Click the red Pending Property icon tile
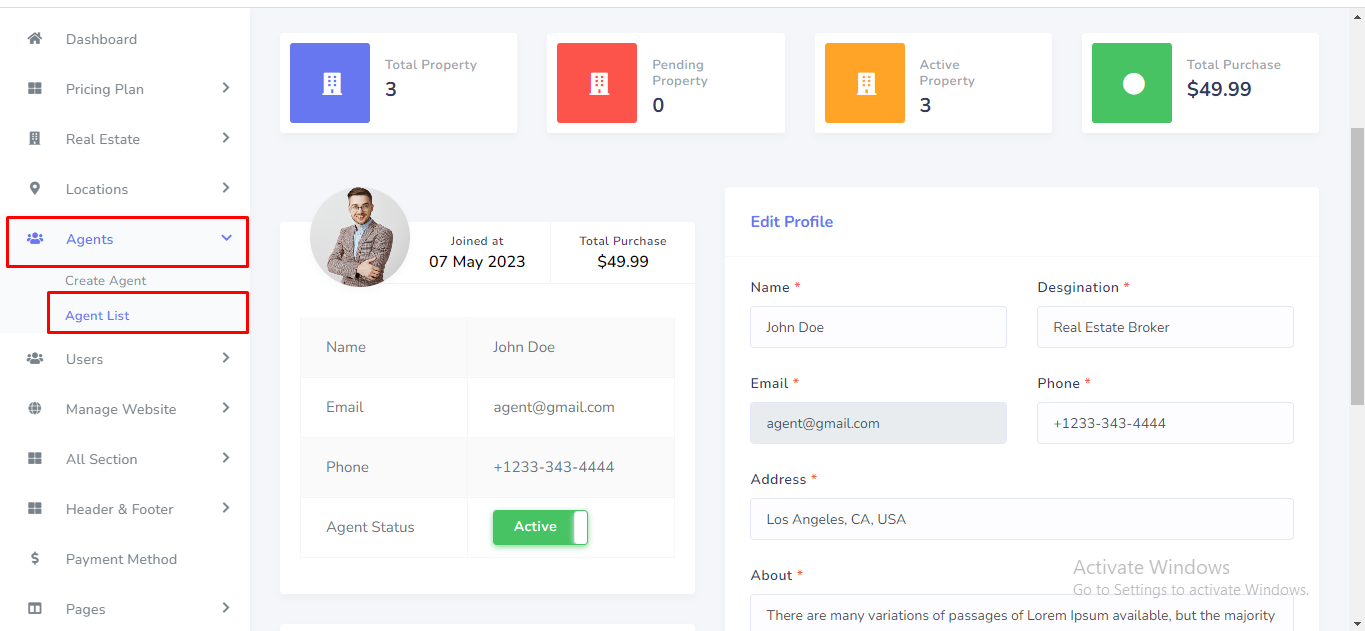1365x631 pixels. point(597,83)
